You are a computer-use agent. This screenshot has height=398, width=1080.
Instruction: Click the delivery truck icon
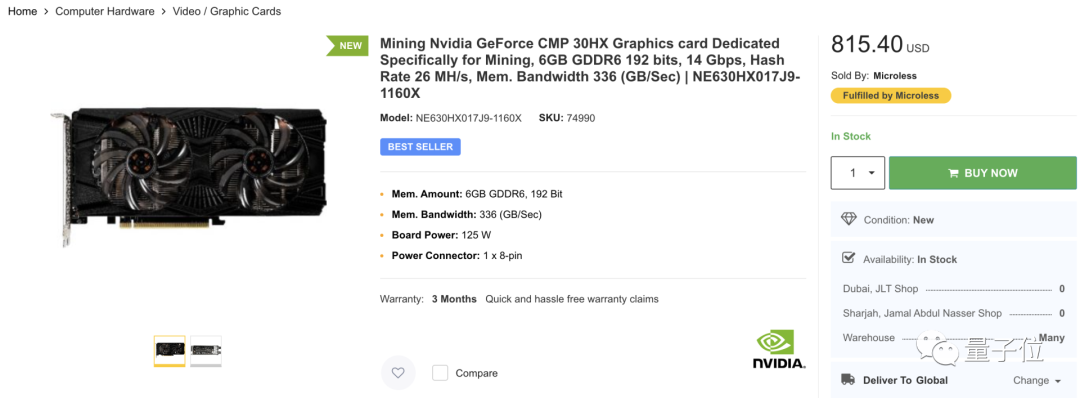(x=849, y=380)
